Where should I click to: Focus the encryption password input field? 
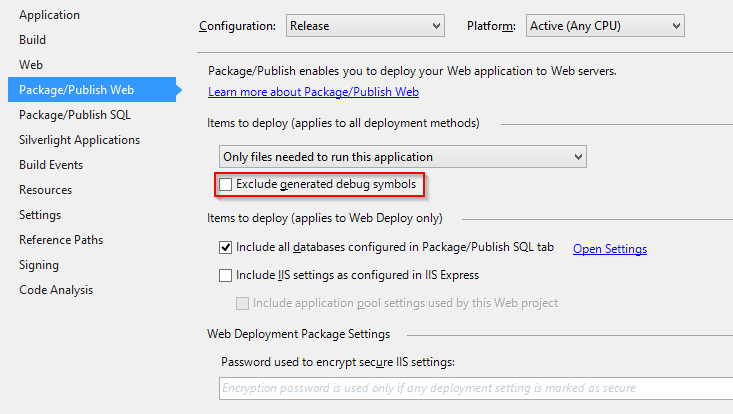[x=476, y=388]
